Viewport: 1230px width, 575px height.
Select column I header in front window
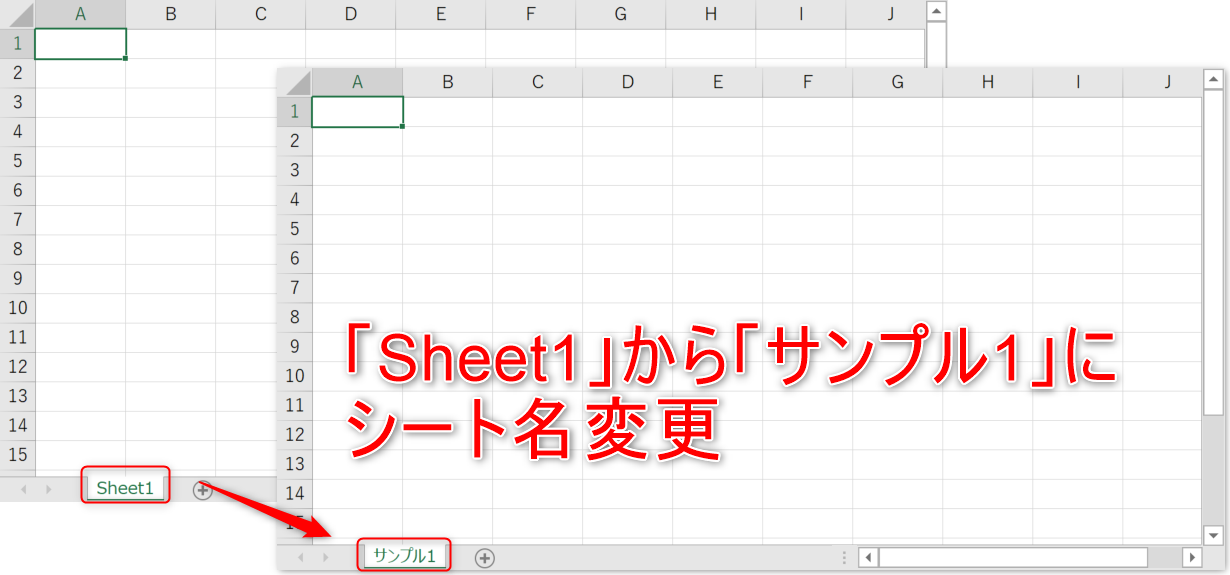tap(1078, 82)
